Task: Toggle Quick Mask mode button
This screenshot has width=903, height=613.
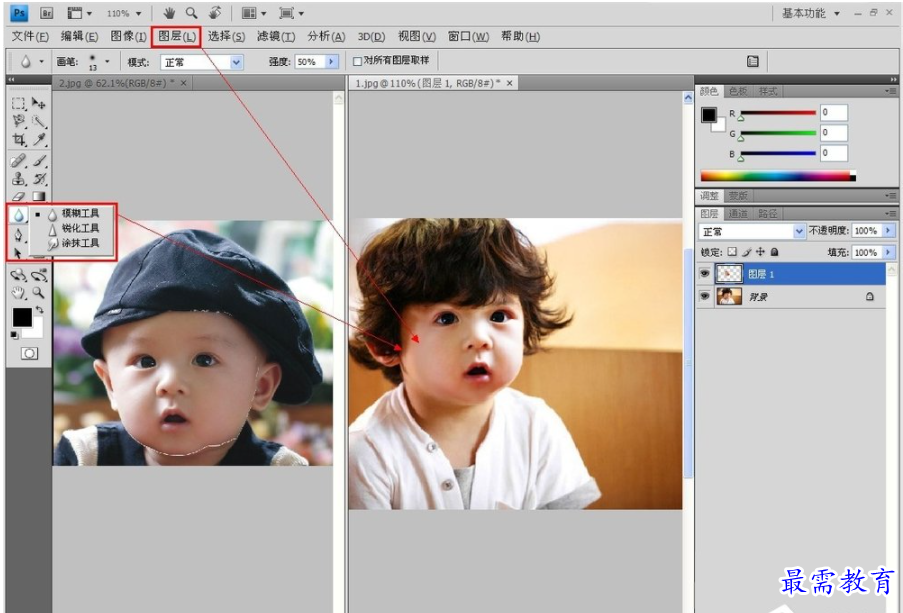Action: (x=29, y=353)
